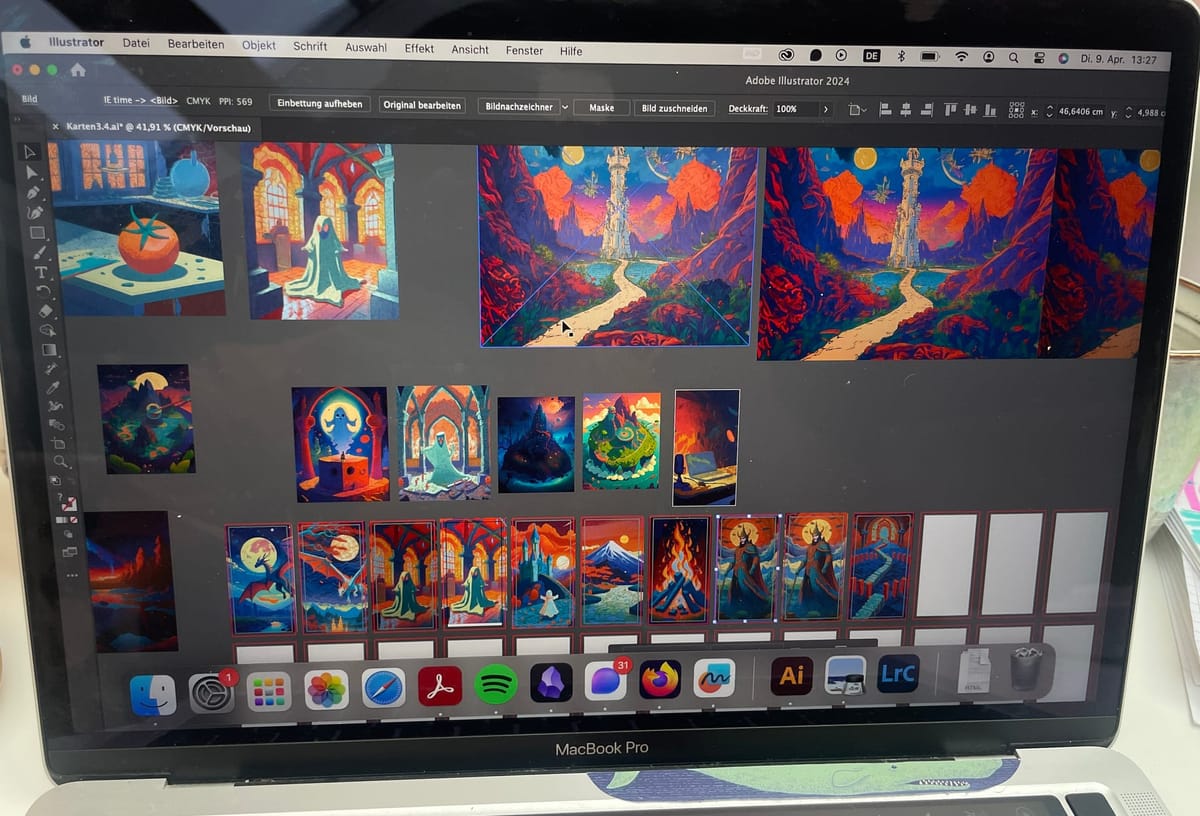Expand the Deckkraft opacity arrow
The image size is (1200, 816).
click(825, 108)
